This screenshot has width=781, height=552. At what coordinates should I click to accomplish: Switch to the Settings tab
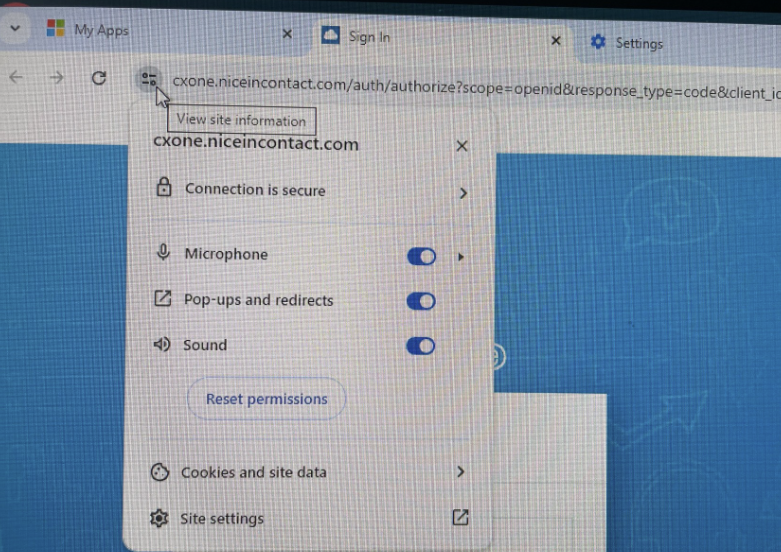pyautogui.click(x=677, y=44)
